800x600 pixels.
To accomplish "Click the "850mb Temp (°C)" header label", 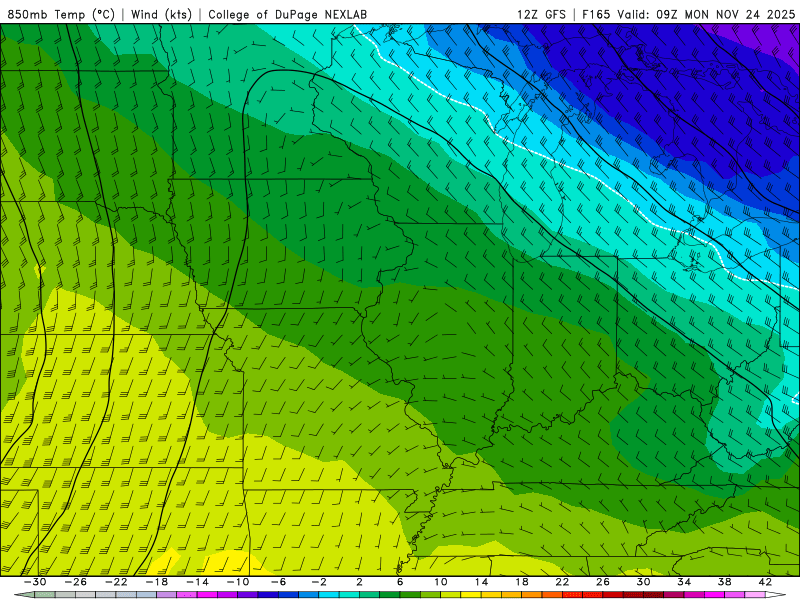I will tap(61, 14).
